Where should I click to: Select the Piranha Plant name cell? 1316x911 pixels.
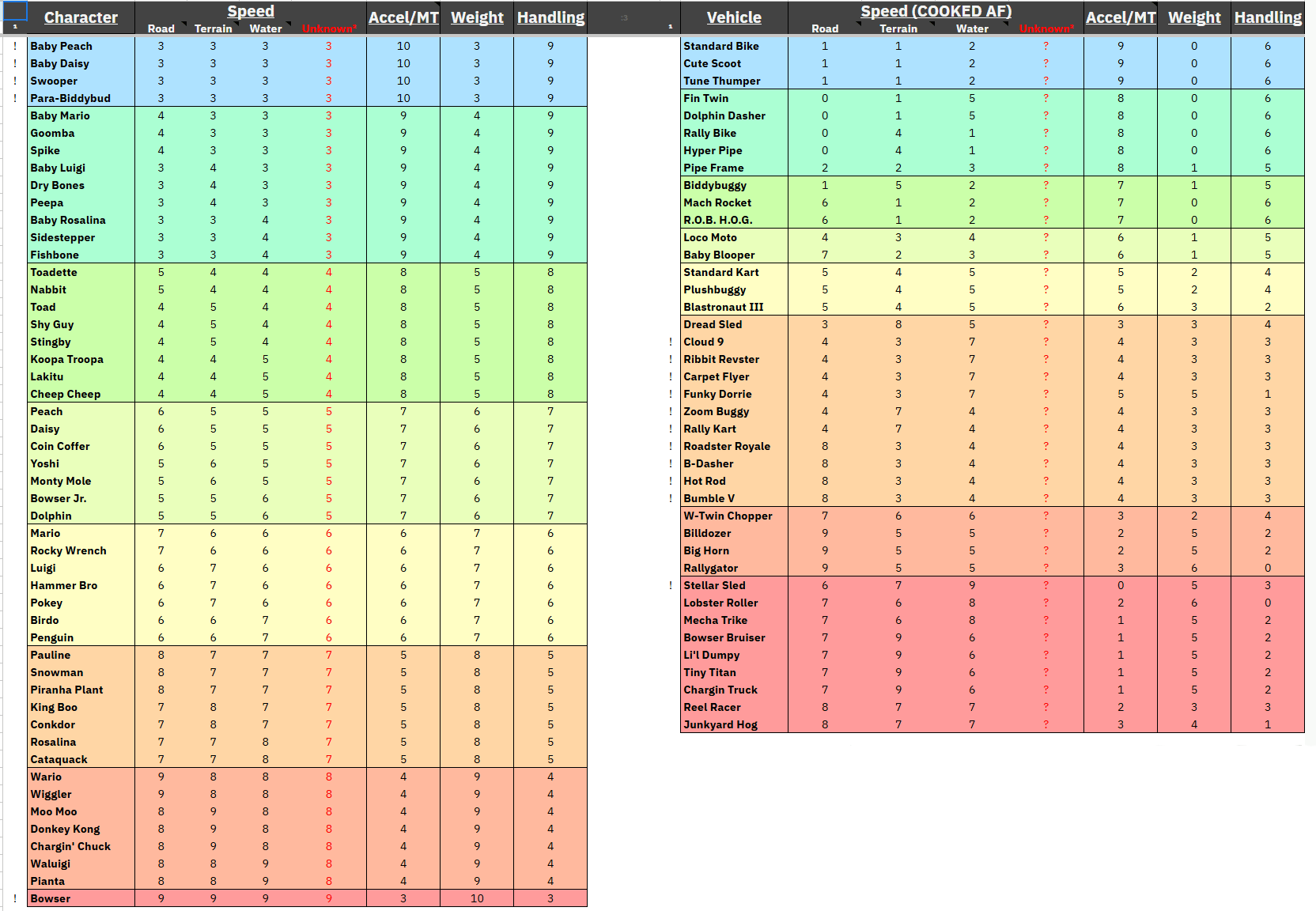81,690
